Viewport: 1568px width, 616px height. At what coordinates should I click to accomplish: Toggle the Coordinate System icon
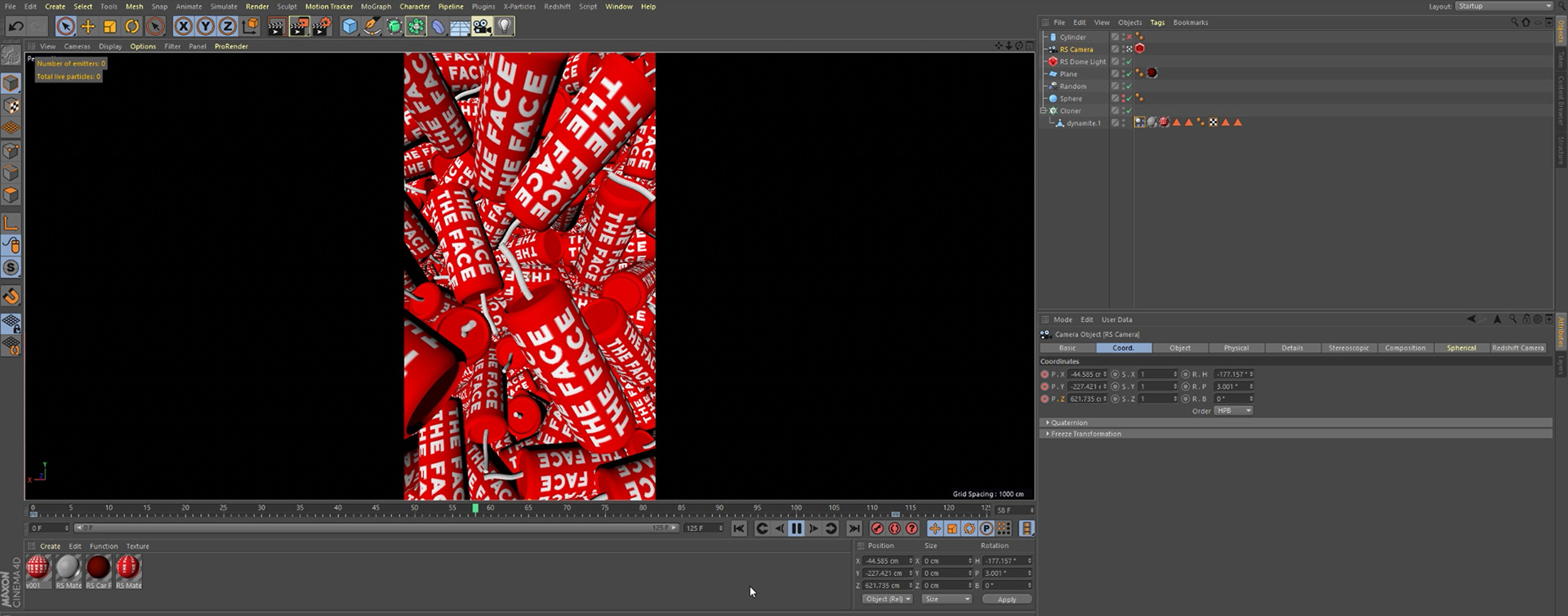(x=250, y=27)
